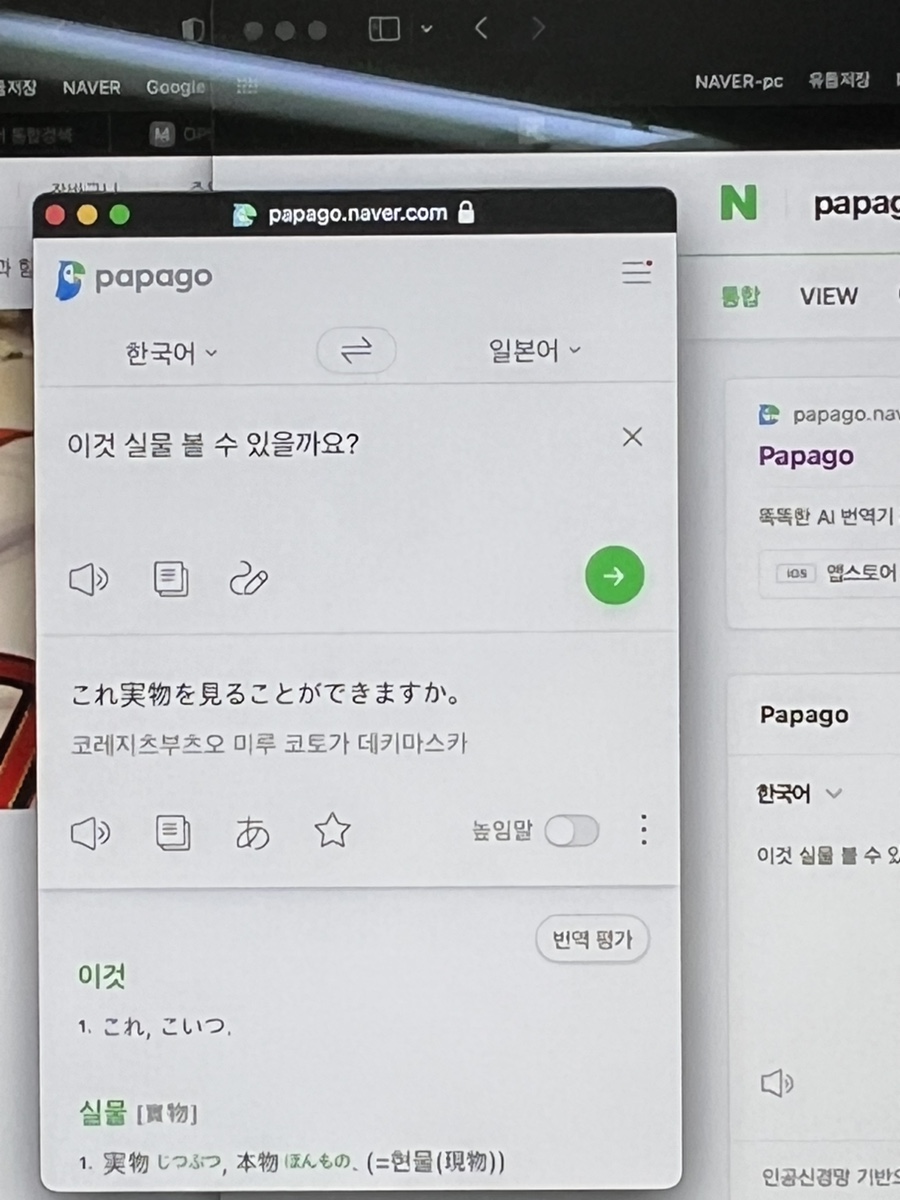Image resolution: width=900 pixels, height=1200 pixels.
Task: Click the sidebar dropdown chevron next to sidebar icon
Action: click(427, 30)
